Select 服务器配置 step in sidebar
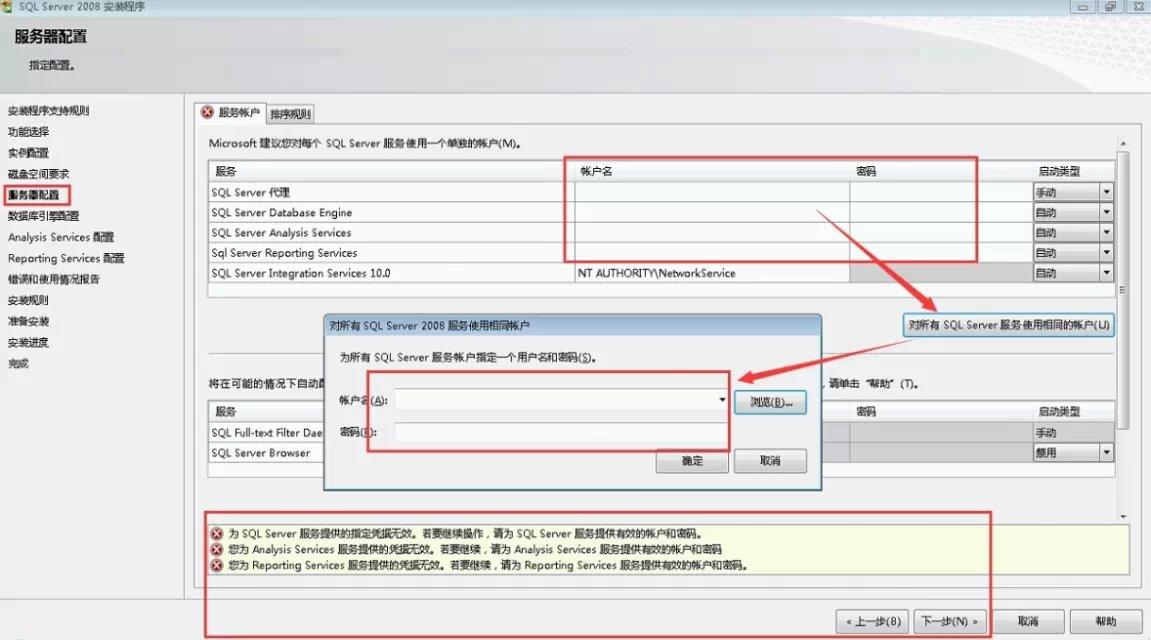Viewport: 1151px width, 640px height. 34,195
